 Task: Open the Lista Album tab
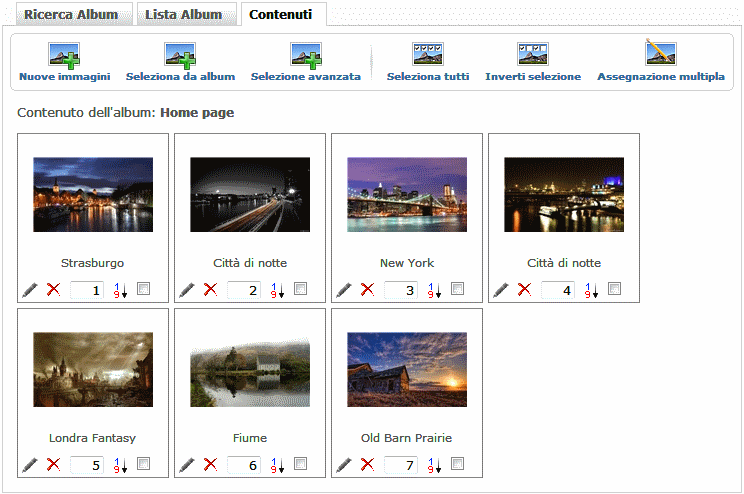[x=183, y=15]
